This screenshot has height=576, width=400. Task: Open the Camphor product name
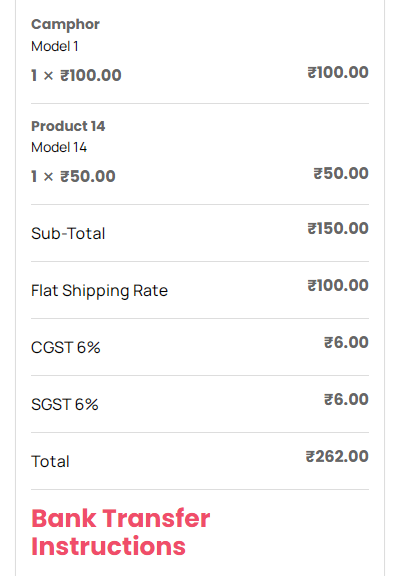point(65,25)
